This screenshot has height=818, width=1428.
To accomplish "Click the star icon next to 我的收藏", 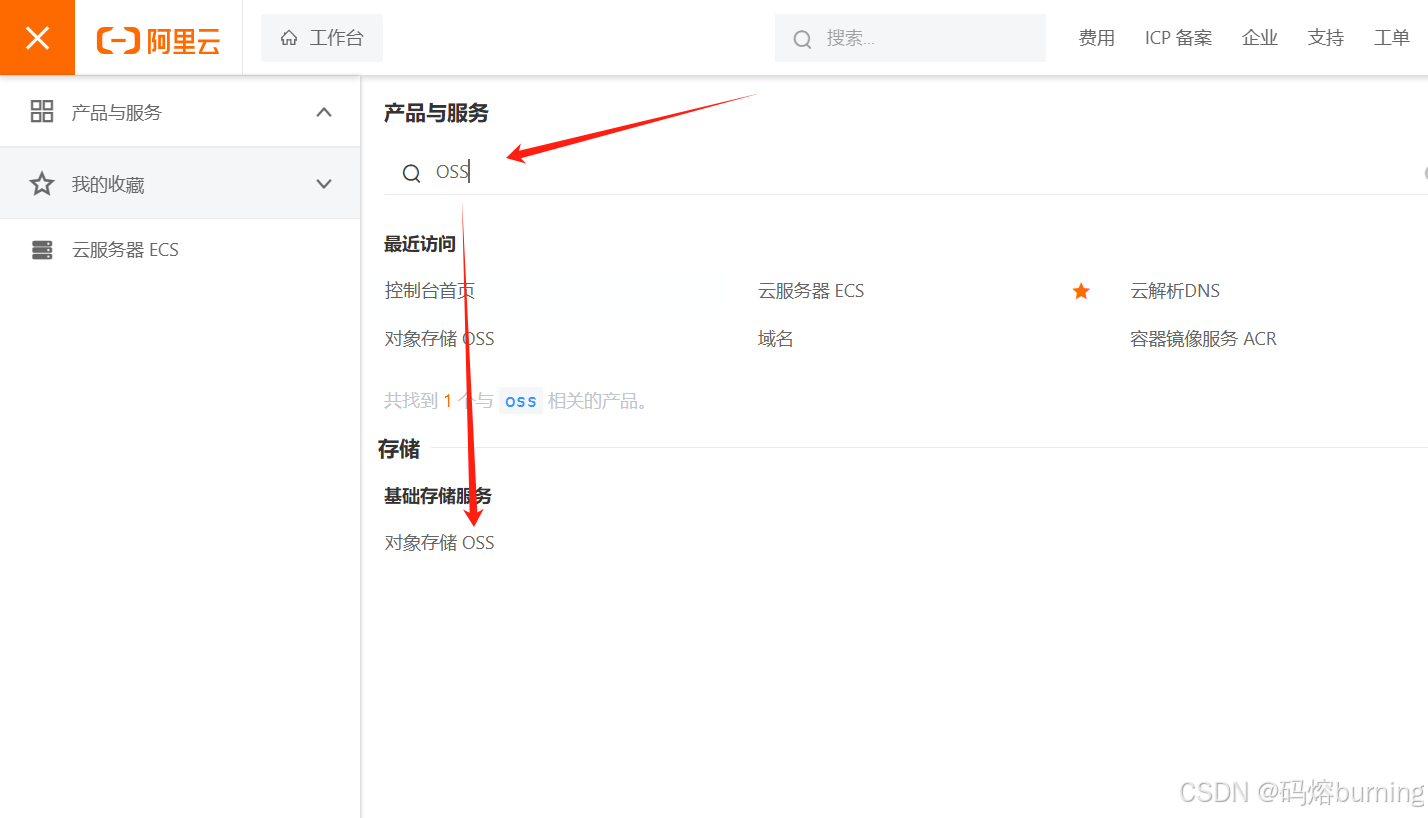I will coord(42,184).
